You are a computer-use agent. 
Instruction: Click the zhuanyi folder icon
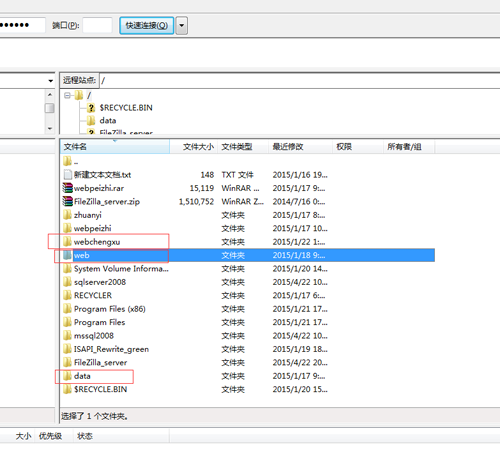[x=67, y=215]
